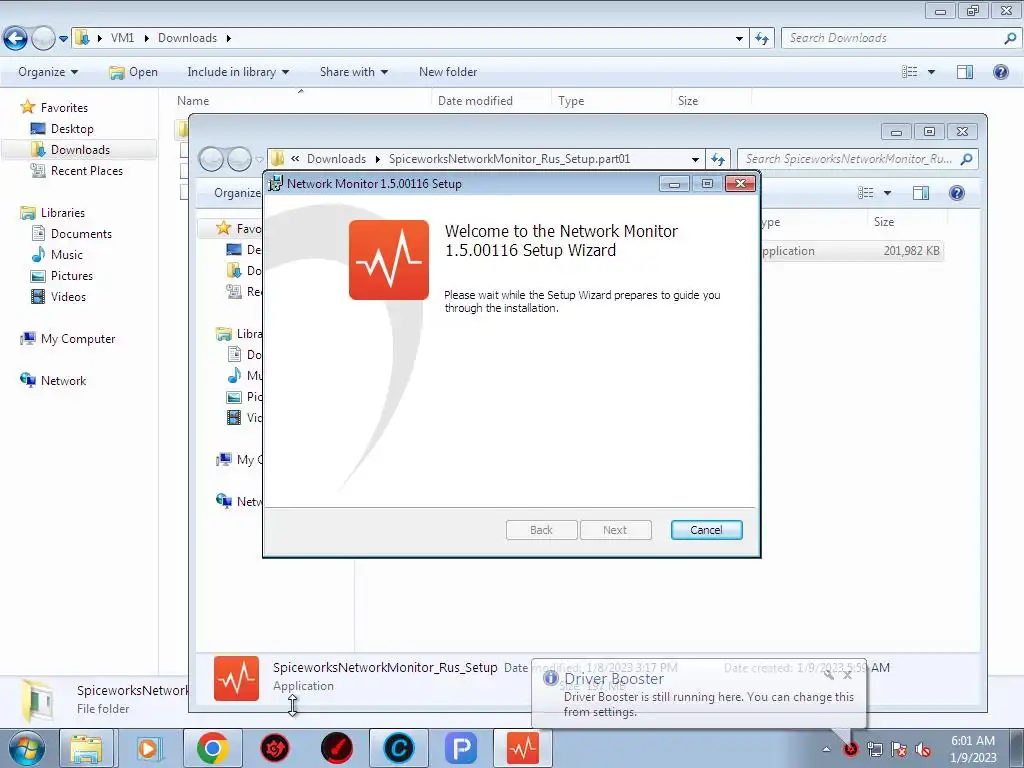Switch to Network Monitor setup taskbar button
Screen dimensions: 1024x768
pyautogui.click(x=522, y=748)
